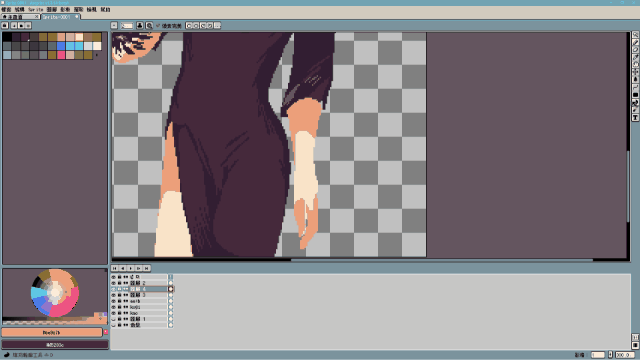Click the dark purple background color button
The height and width of the screenshot is (360, 640).
click(x=55, y=345)
